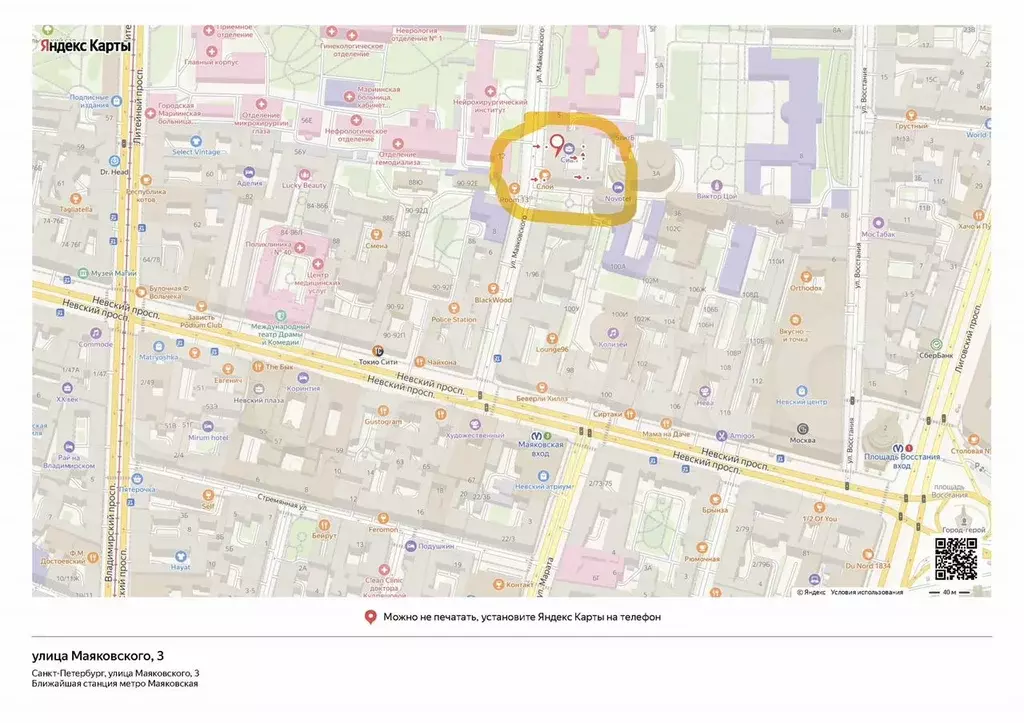Open the Mirum hotel icon
The width and height of the screenshot is (1024, 723).
pos(208,426)
